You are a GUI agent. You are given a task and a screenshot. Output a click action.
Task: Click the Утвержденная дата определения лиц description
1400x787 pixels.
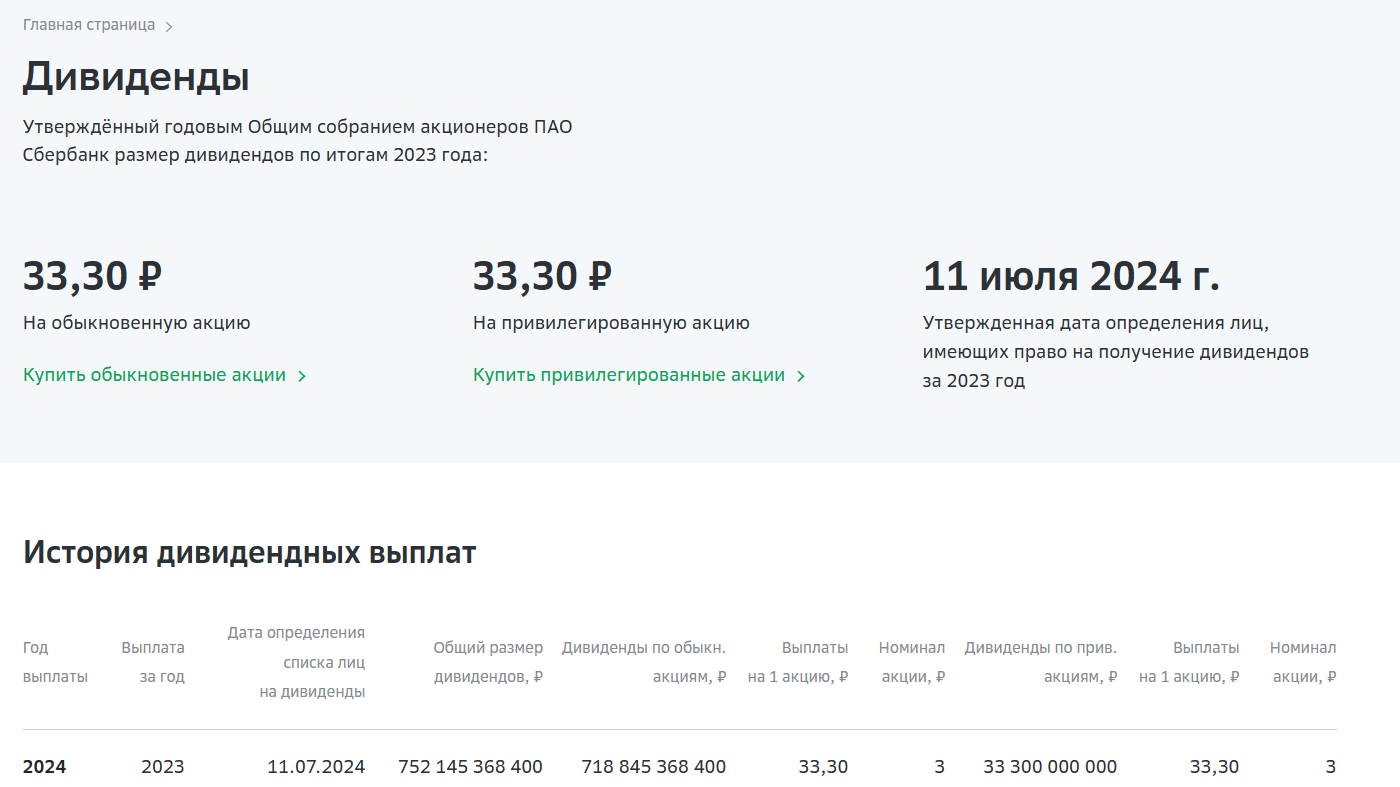[1116, 352]
